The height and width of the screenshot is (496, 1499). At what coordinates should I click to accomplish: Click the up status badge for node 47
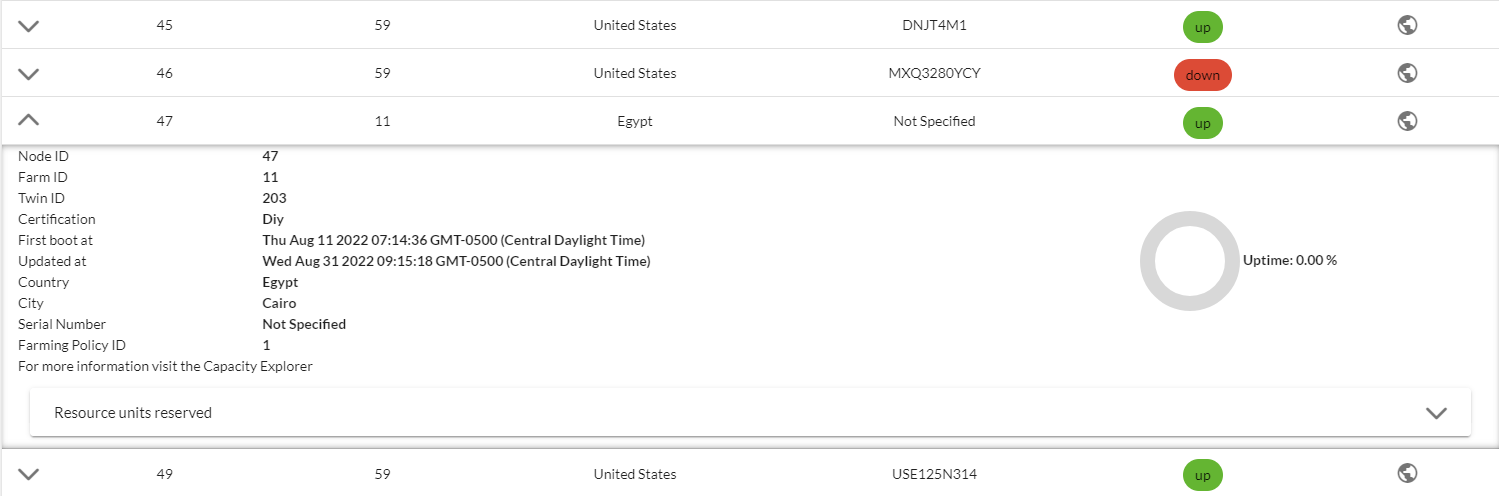(x=1203, y=122)
